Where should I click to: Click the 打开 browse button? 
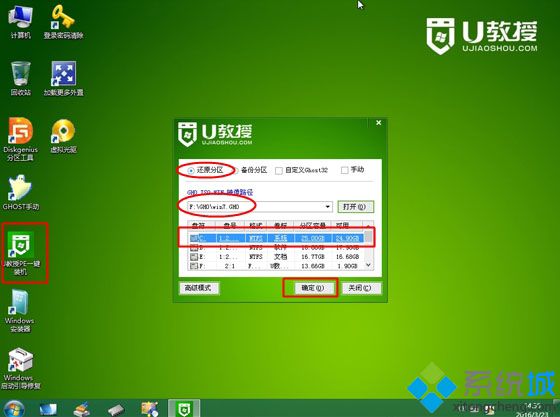click(355, 207)
